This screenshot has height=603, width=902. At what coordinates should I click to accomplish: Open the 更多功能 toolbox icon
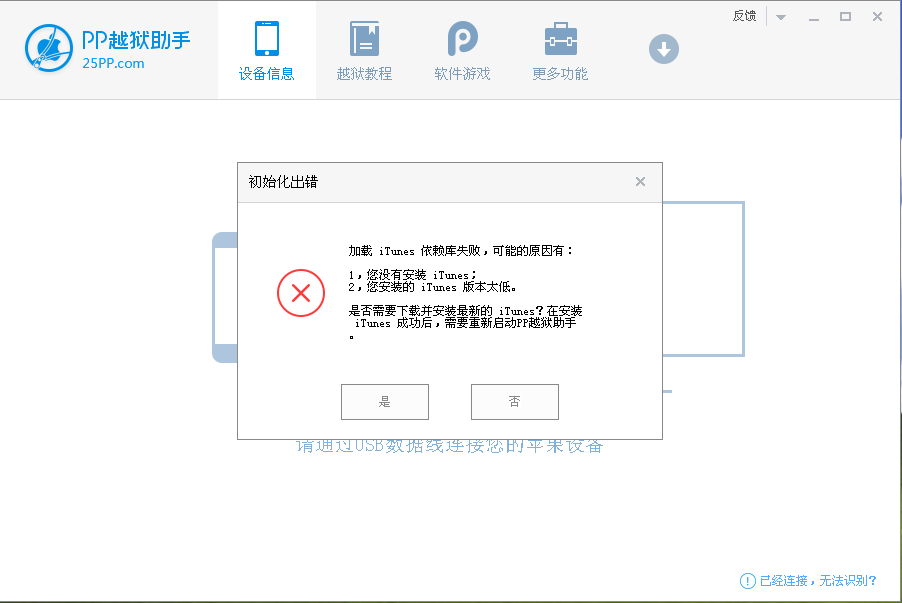tap(559, 39)
